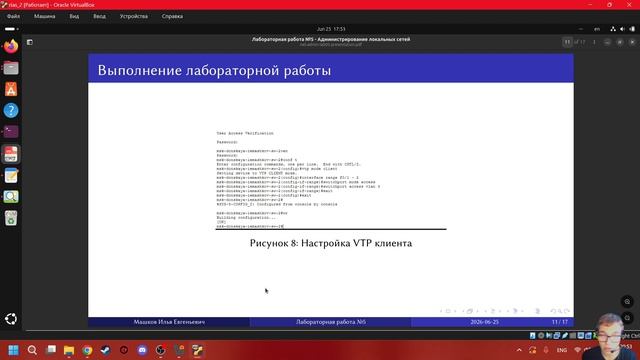Open OBS Studio from the taskbar
Viewport: 640px width, 360px height.
point(160,350)
